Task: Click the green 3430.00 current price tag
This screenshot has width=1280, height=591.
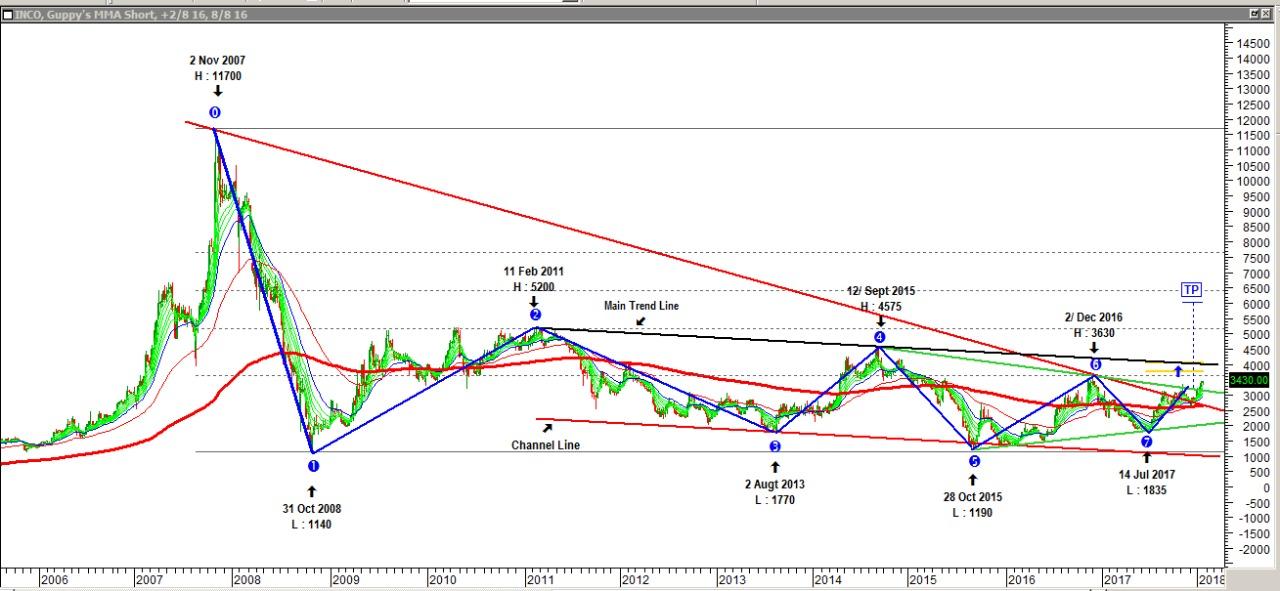Action: click(x=1249, y=380)
